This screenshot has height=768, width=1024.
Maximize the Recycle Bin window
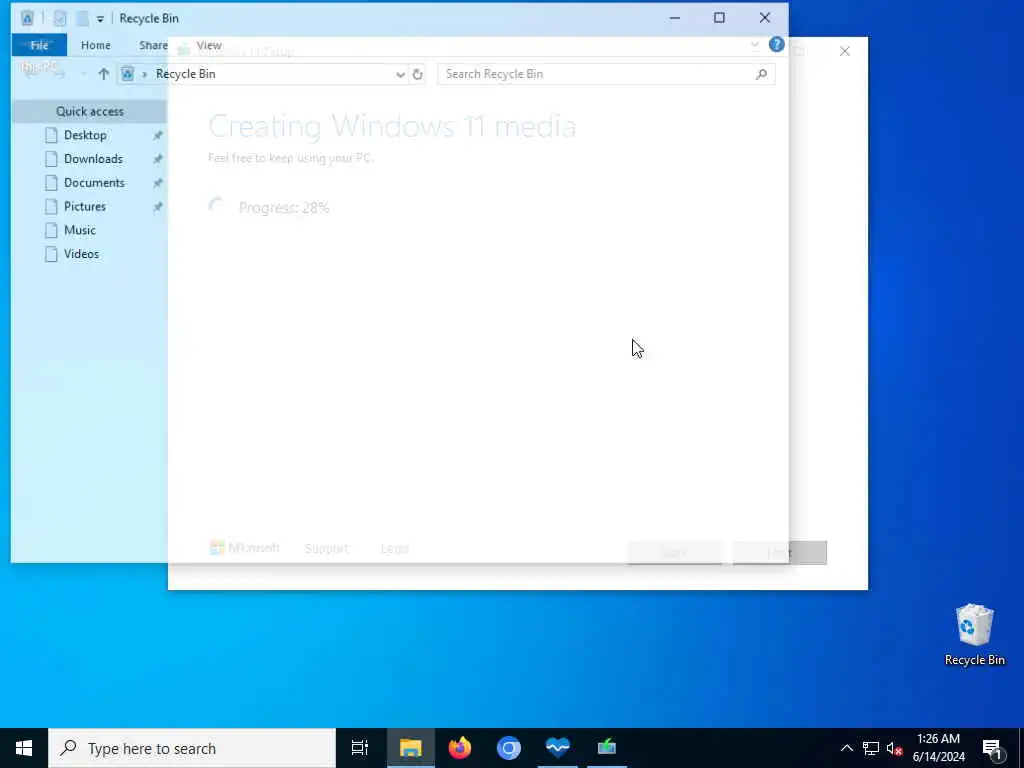click(x=719, y=18)
